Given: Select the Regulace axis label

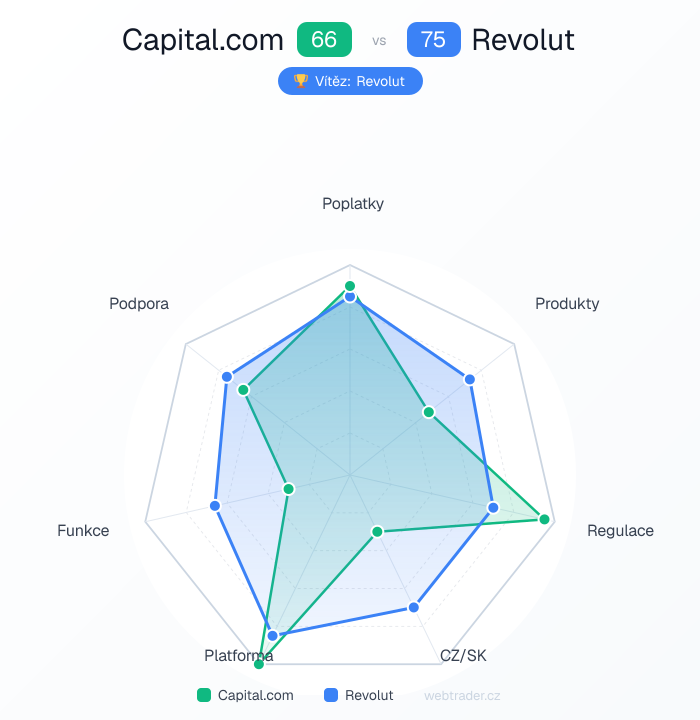Looking at the screenshot, I should click(620, 530).
